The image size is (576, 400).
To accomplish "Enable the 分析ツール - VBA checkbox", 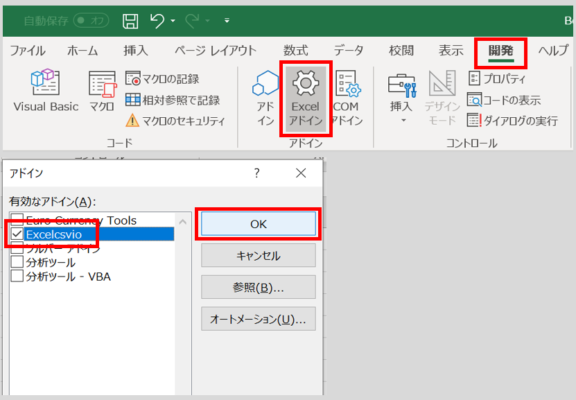I will coord(17,276).
